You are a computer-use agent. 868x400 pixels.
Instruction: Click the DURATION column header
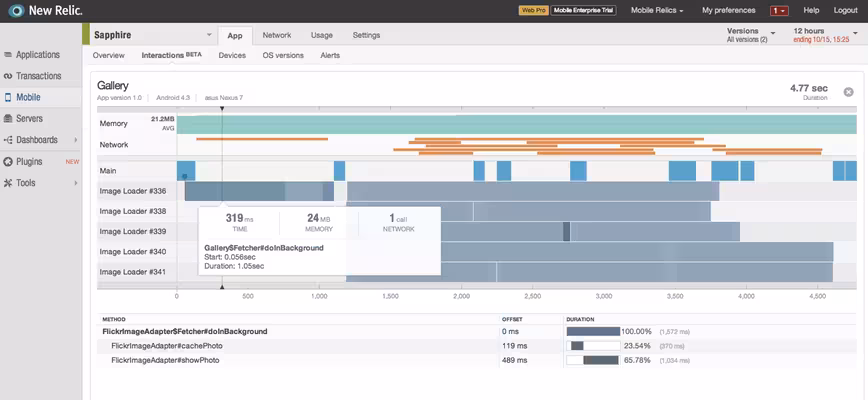coord(580,319)
